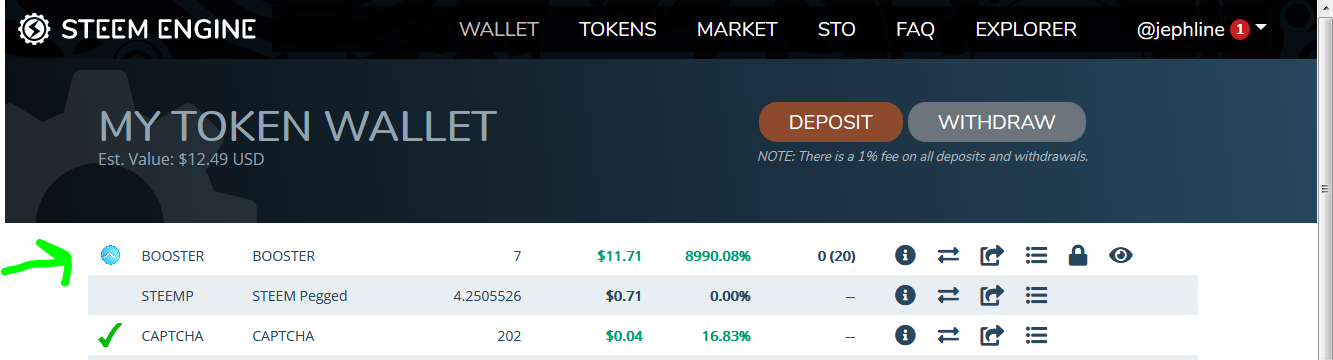Toggle BOOSTER eye visibility icon

click(1121, 256)
